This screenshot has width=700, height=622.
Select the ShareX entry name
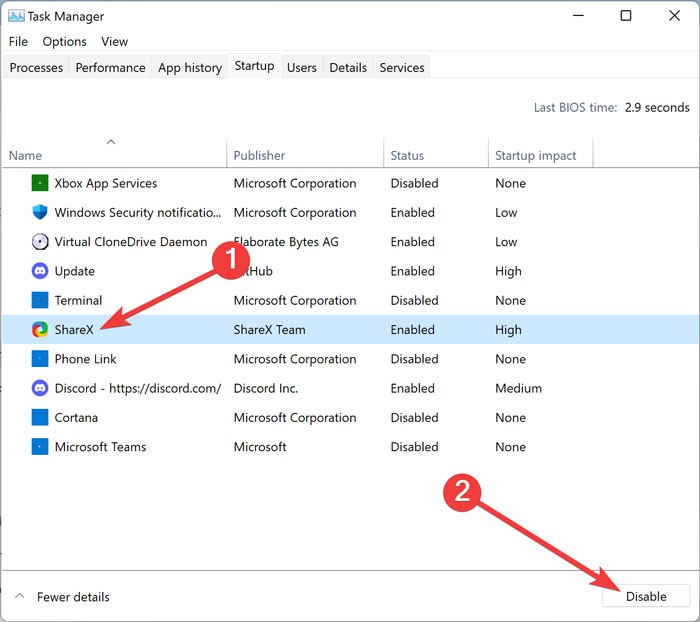point(74,330)
